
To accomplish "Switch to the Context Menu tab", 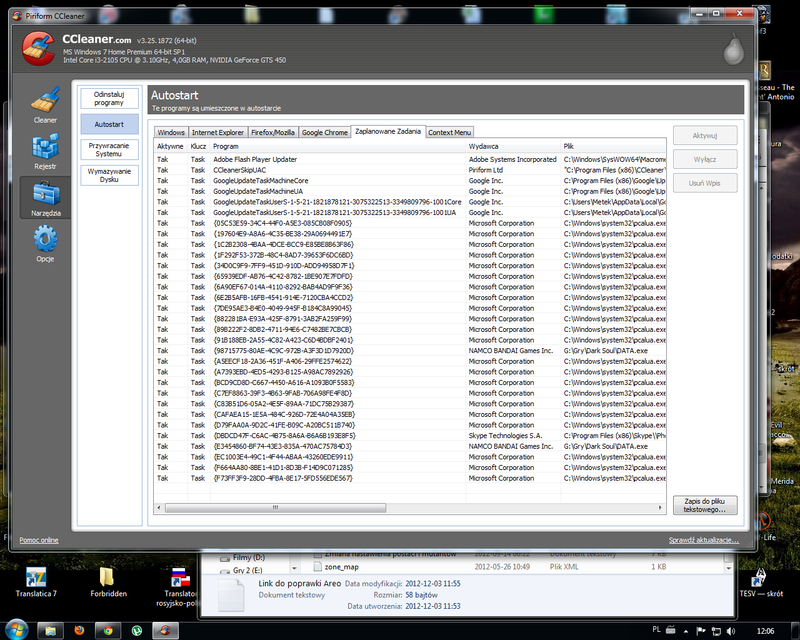I will point(449,132).
